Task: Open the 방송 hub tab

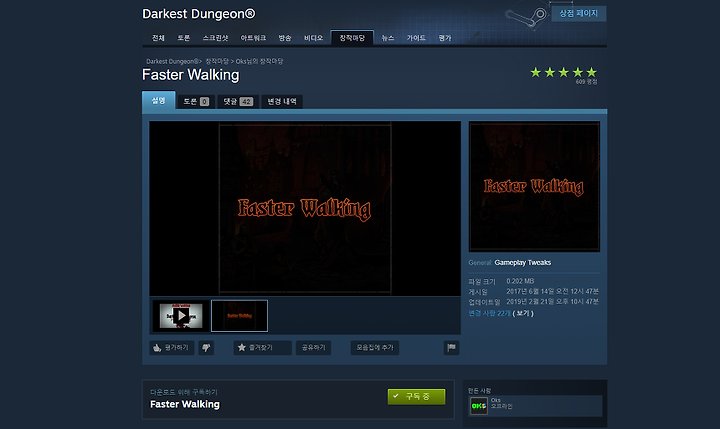Action: click(285, 38)
